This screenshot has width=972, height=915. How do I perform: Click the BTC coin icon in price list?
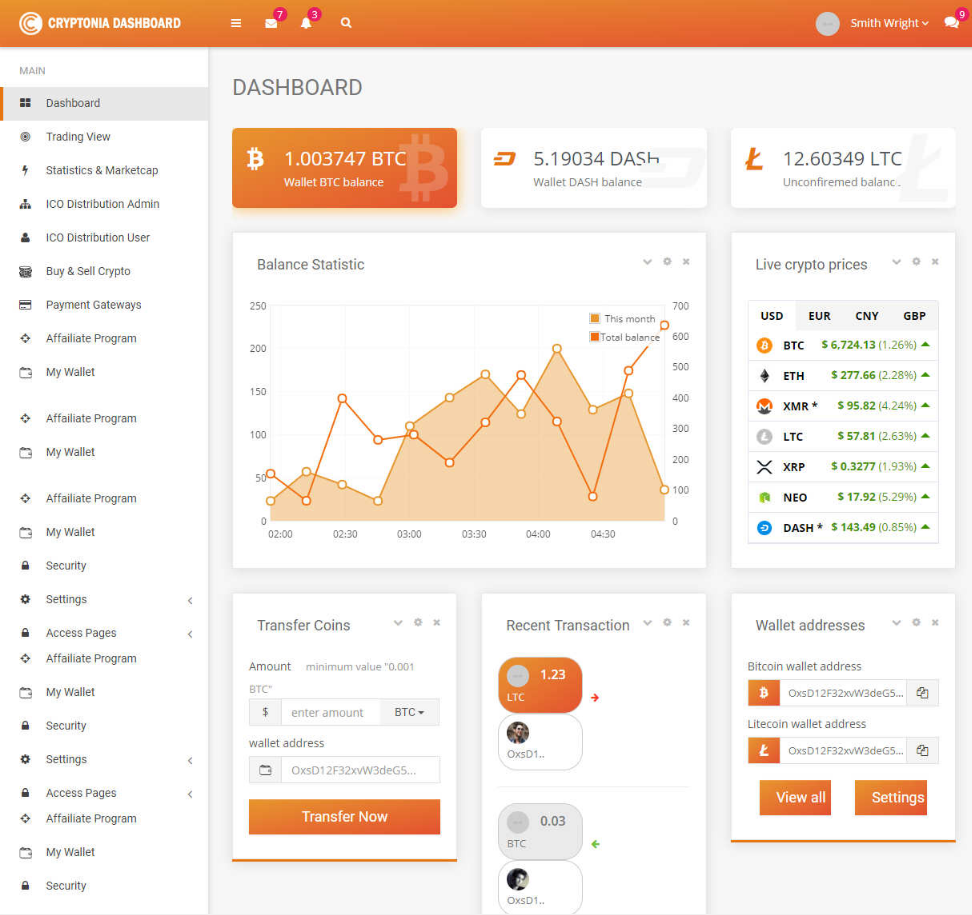pyautogui.click(x=764, y=345)
